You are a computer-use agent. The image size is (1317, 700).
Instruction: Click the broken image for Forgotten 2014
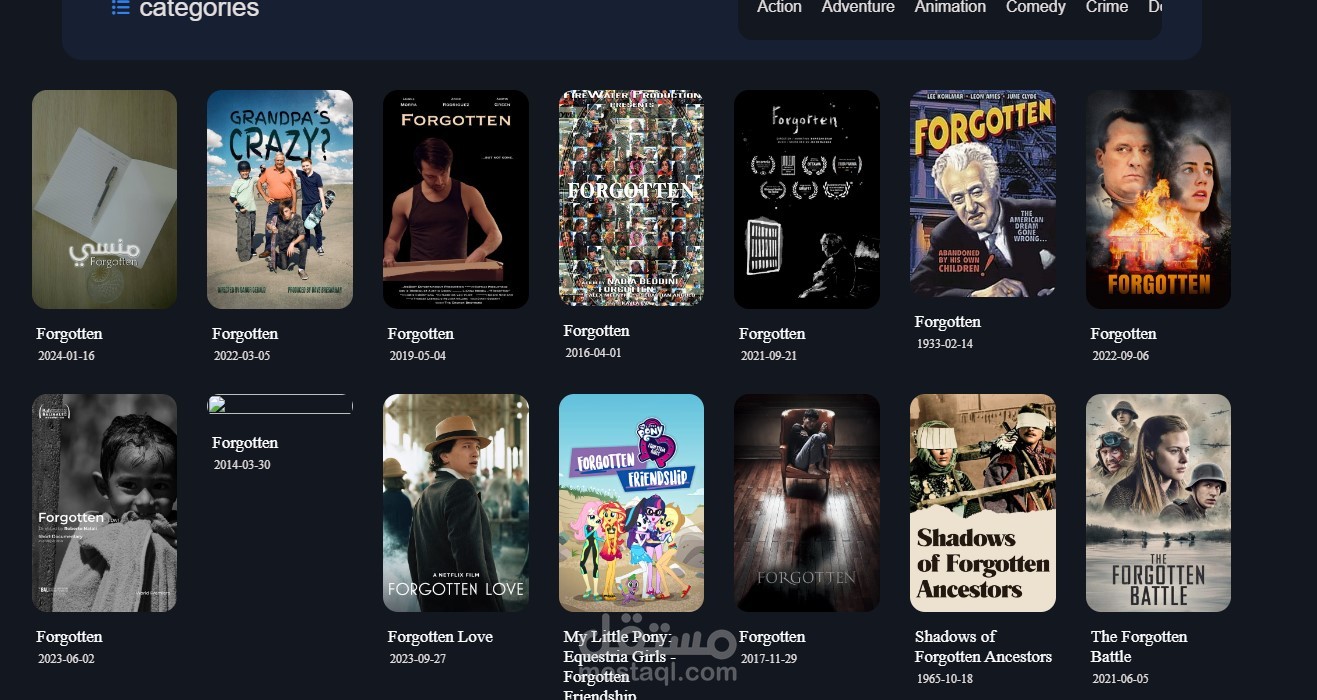click(280, 404)
